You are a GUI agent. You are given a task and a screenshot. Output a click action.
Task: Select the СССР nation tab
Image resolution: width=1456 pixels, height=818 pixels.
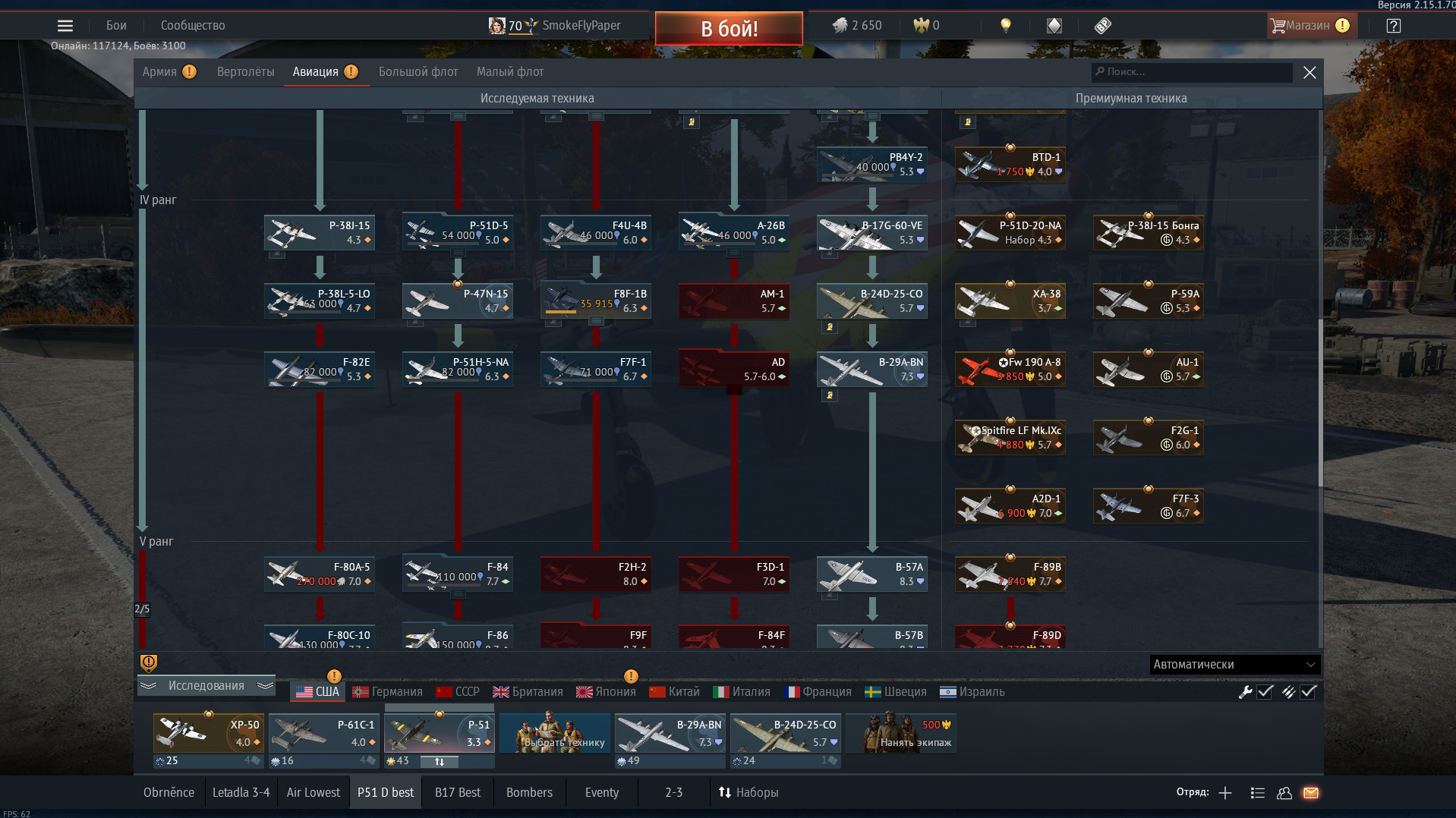pyautogui.click(x=458, y=691)
